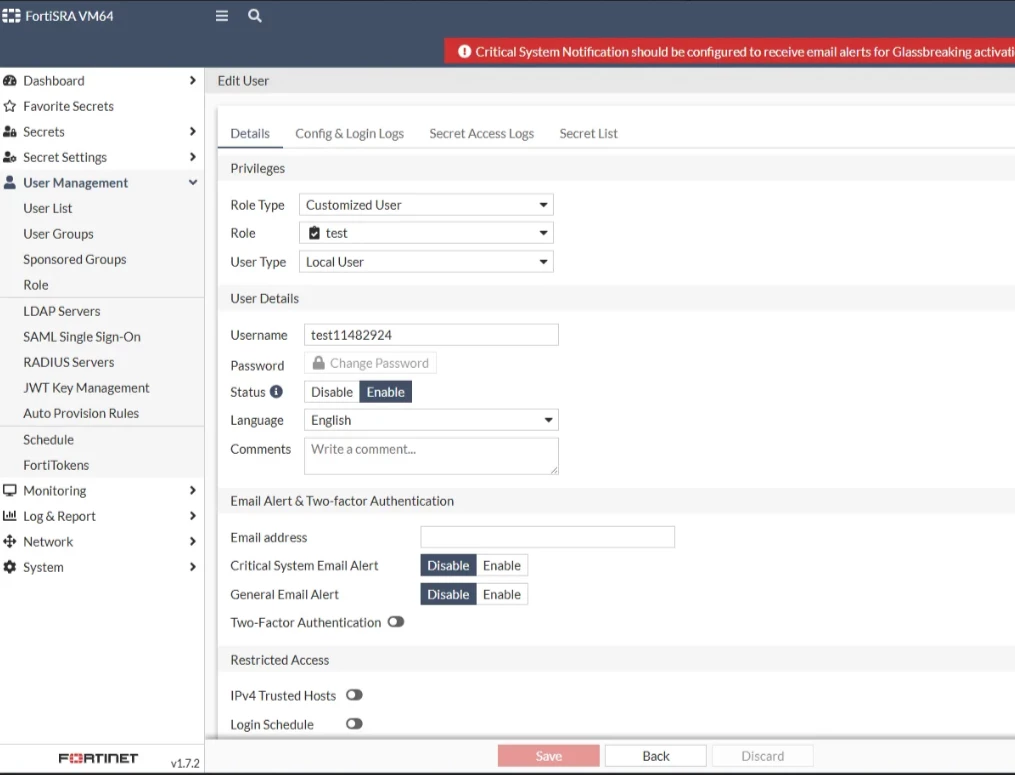The height and width of the screenshot is (775, 1015).
Task: Open the Role dropdown
Action: (x=426, y=233)
